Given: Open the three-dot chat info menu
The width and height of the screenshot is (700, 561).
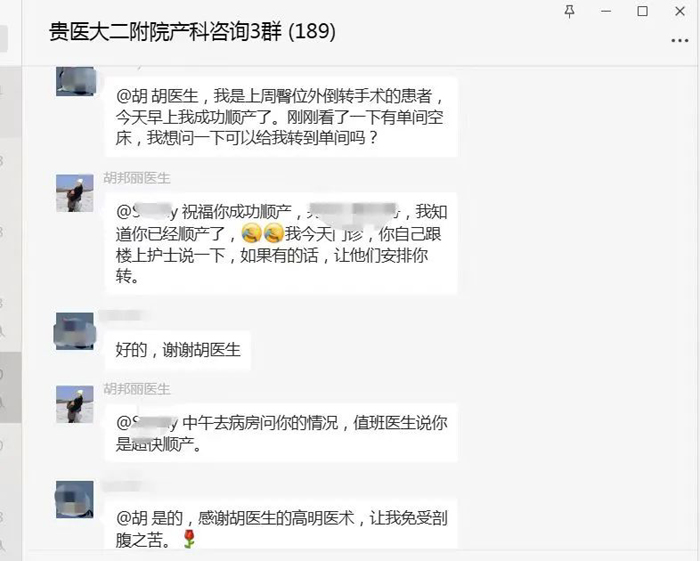Looking at the screenshot, I should click(679, 41).
